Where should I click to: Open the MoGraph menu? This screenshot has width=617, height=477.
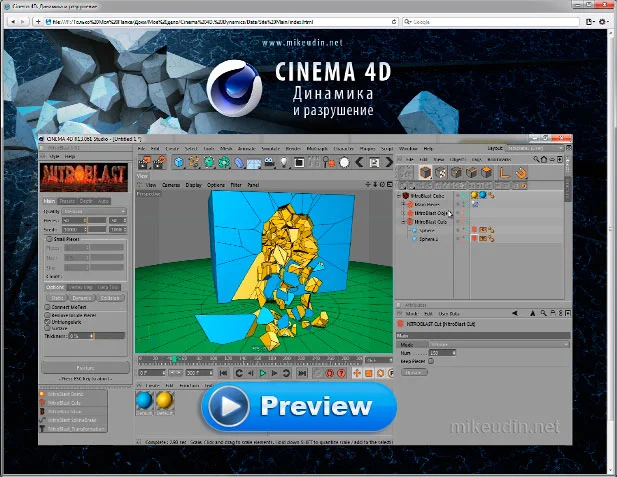click(x=317, y=148)
